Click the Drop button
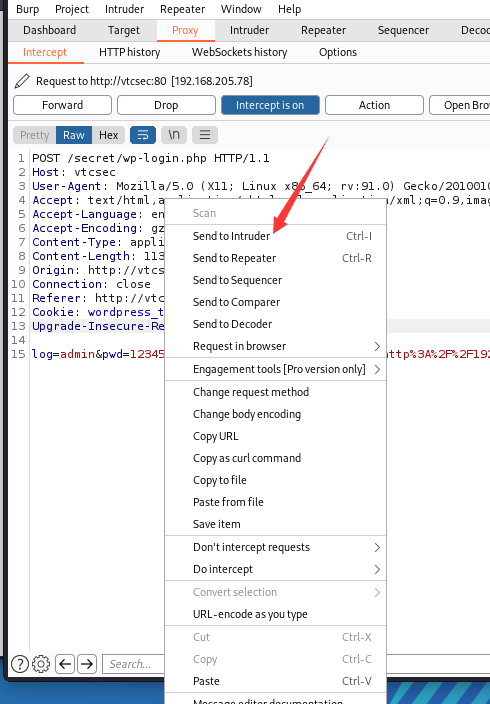This screenshot has height=704, width=490. pyautogui.click(x=166, y=105)
